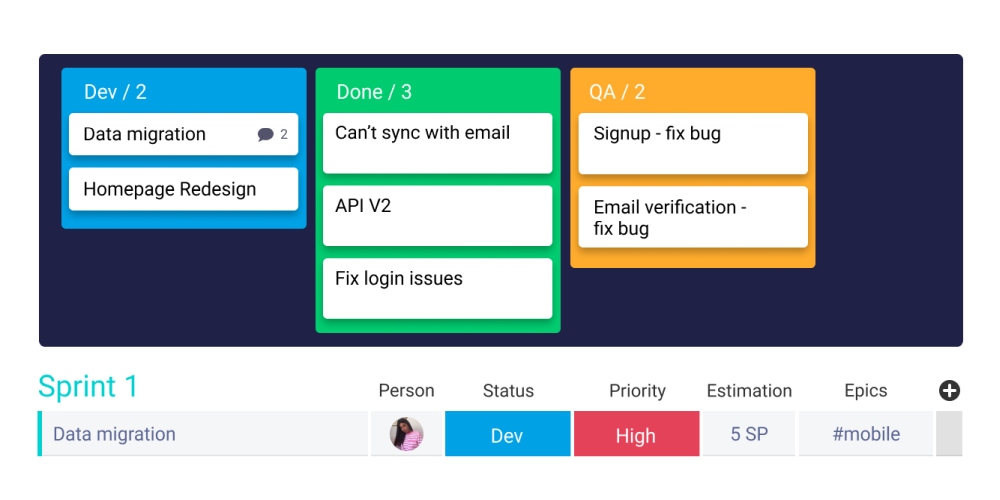The image size is (1000, 500).
Task: Open the Email verification - fix bug card
Action: (692, 217)
